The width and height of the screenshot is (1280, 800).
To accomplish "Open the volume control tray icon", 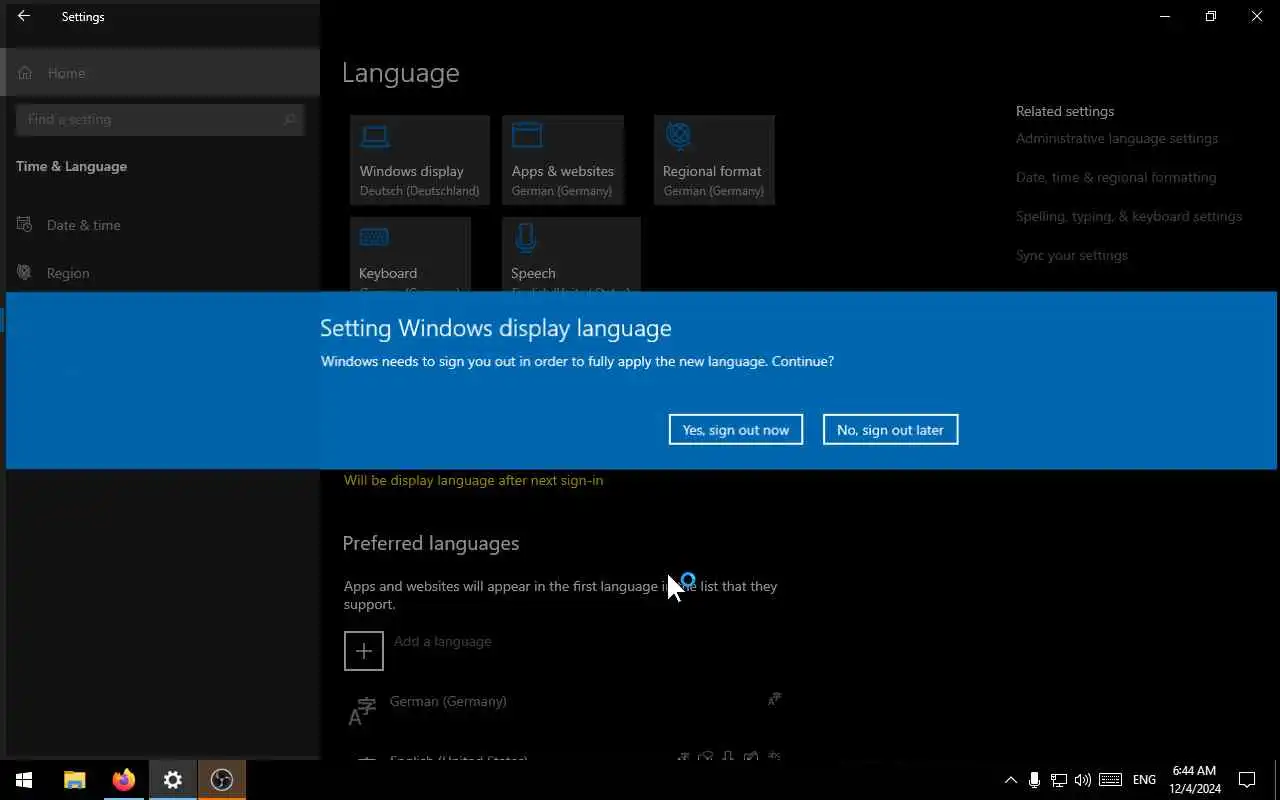I will coord(1082,780).
